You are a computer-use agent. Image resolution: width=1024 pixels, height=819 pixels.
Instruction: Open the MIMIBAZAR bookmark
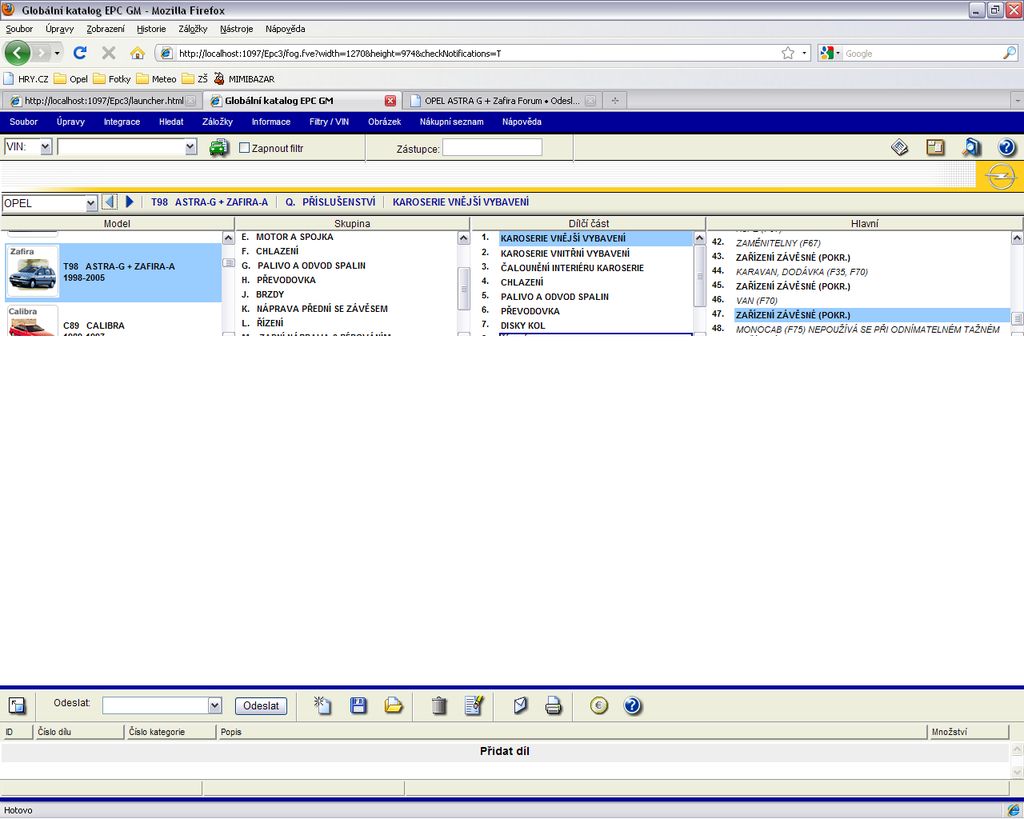click(x=244, y=79)
